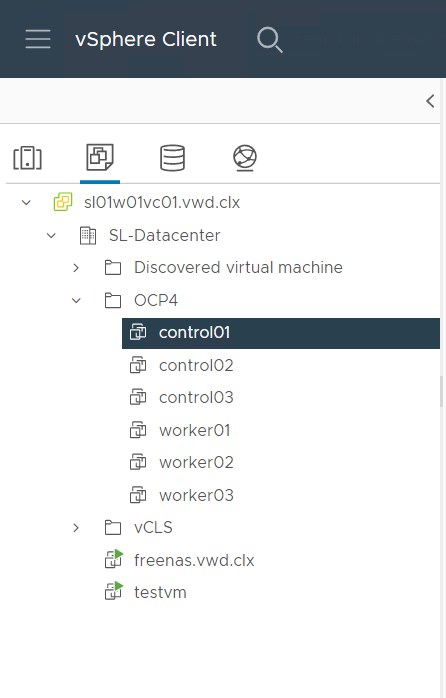Expand the vCLS folder
446x698 pixels.
click(x=76, y=528)
